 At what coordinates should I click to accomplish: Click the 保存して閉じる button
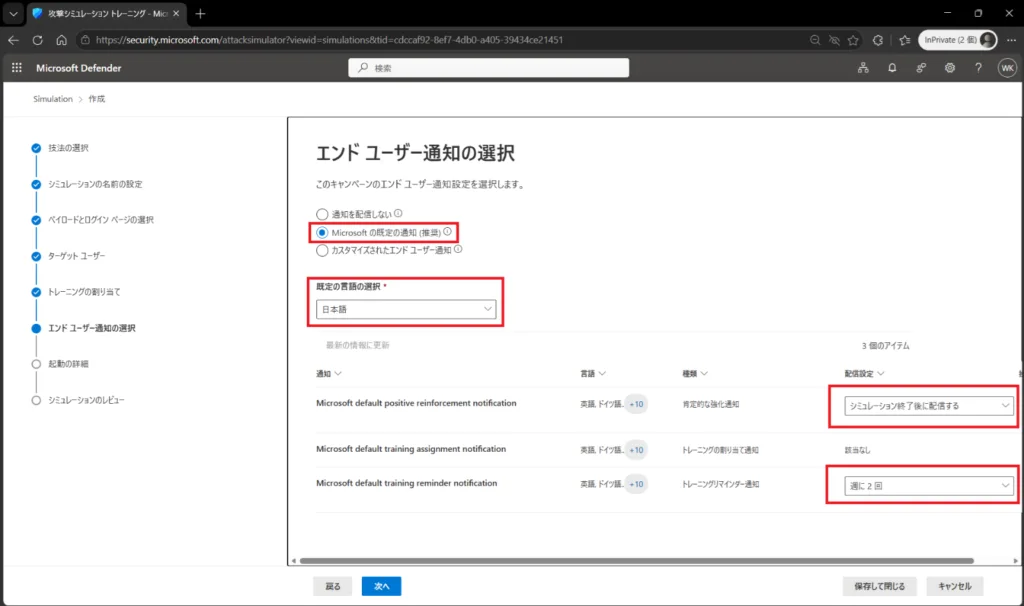click(879, 586)
